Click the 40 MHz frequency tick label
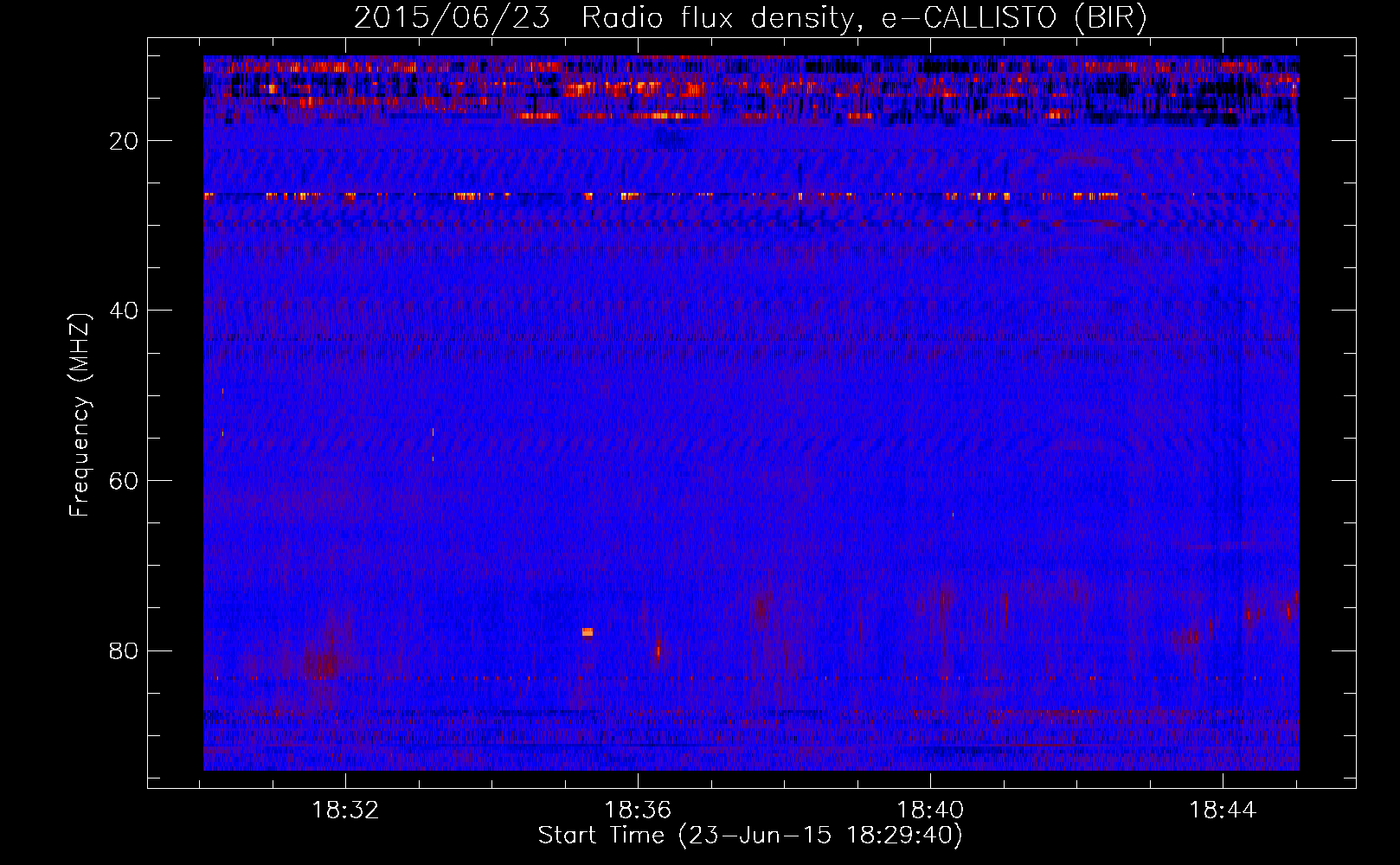 [x=125, y=311]
